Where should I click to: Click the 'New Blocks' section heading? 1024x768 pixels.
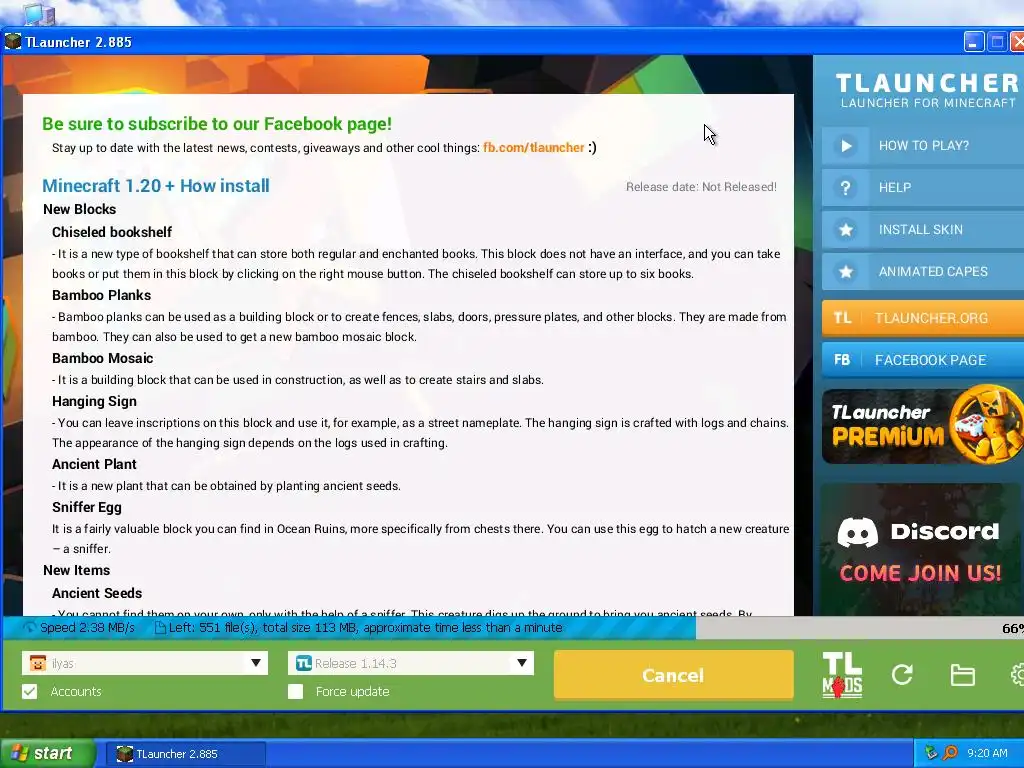point(79,209)
